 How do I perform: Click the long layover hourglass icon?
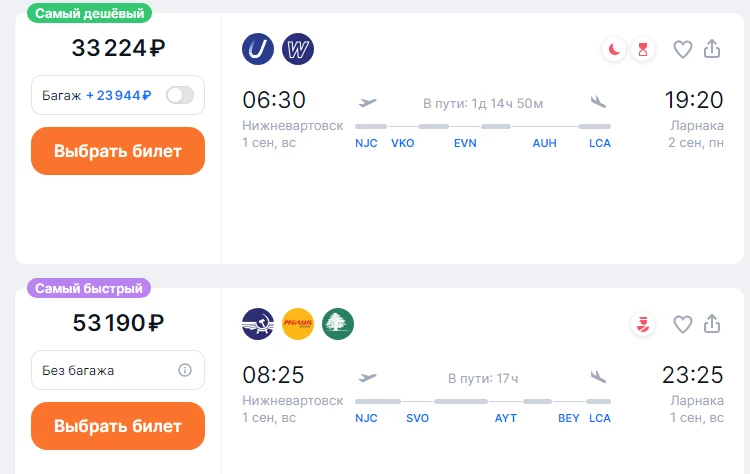pos(643,49)
